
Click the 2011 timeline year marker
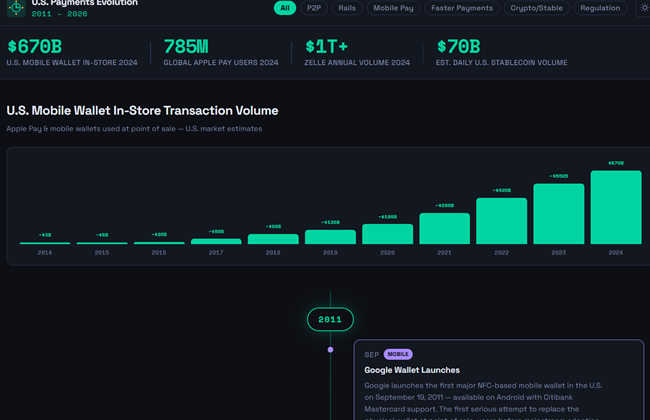tap(330, 320)
